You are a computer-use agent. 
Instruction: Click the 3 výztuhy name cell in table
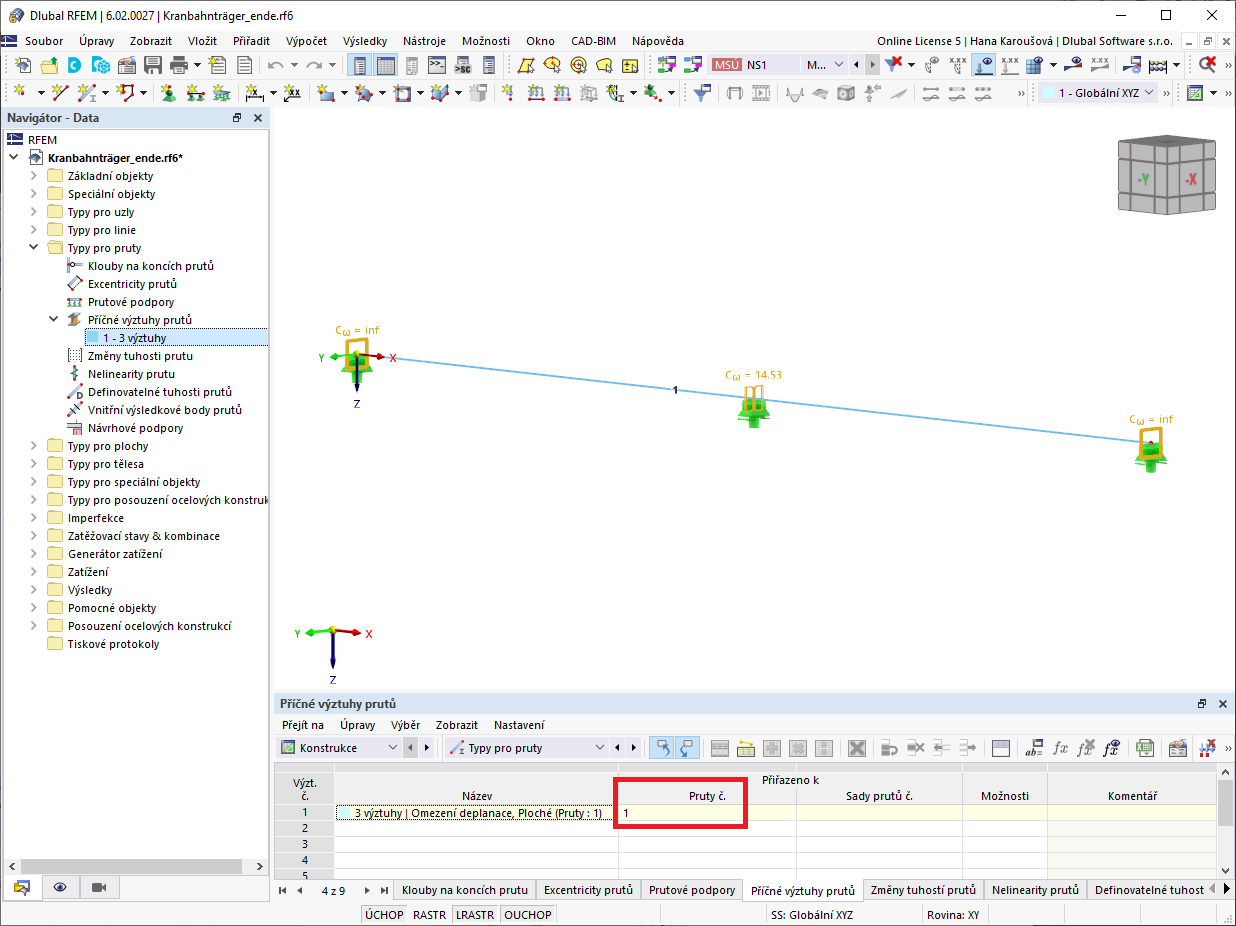[476, 814]
